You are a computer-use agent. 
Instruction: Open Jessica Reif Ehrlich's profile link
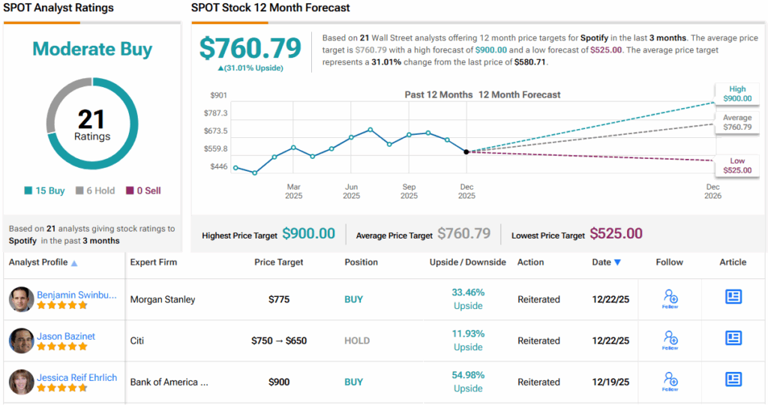(79, 377)
